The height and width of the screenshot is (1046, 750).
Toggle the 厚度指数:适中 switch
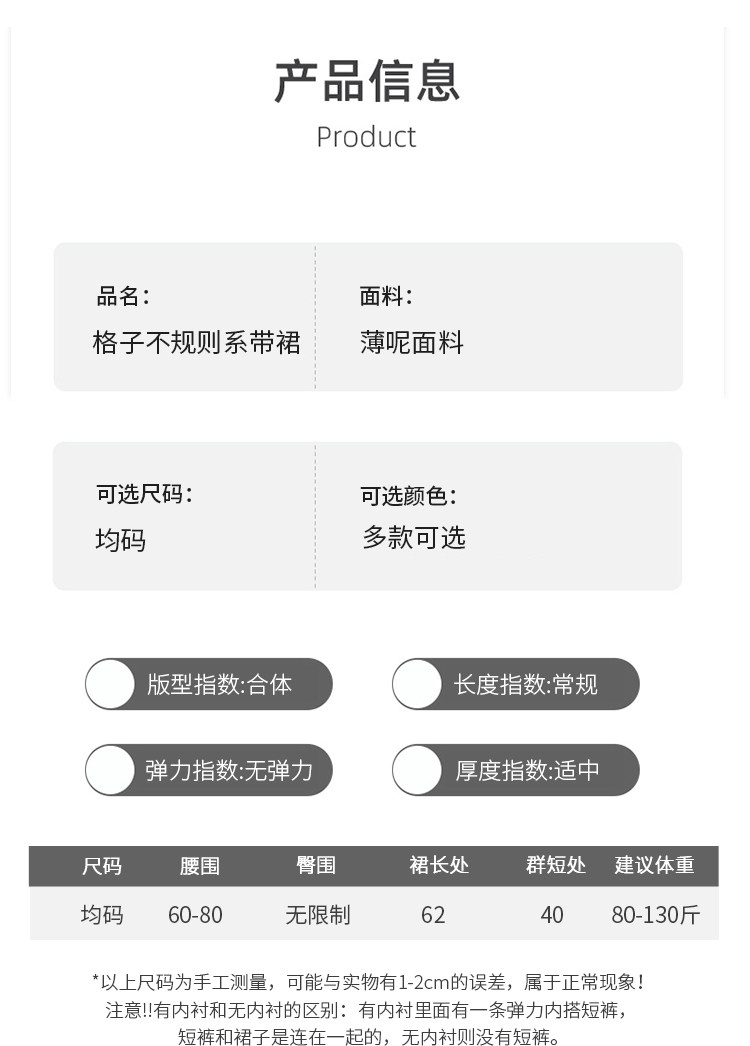click(417, 770)
